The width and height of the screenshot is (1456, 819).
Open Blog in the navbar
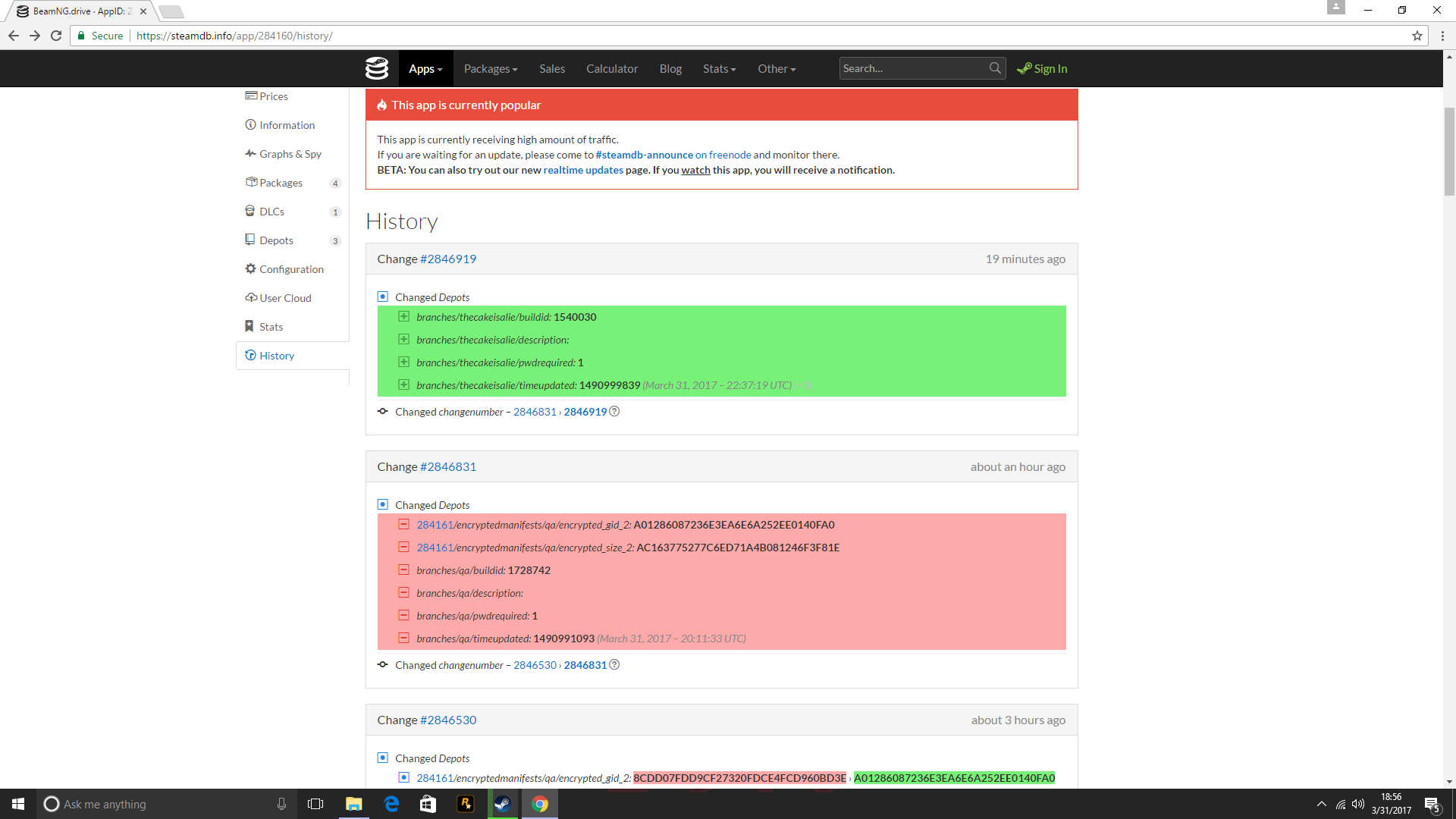click(x=670, y=68)
